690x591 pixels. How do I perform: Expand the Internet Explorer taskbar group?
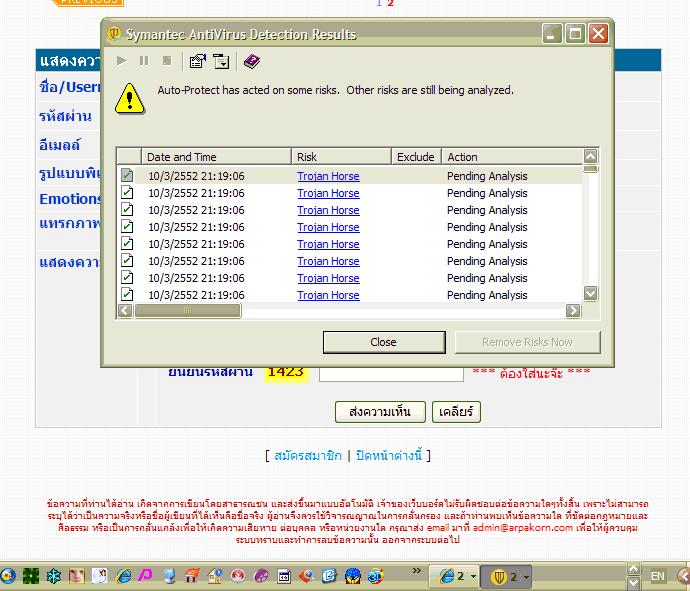[x=473, y=576]
